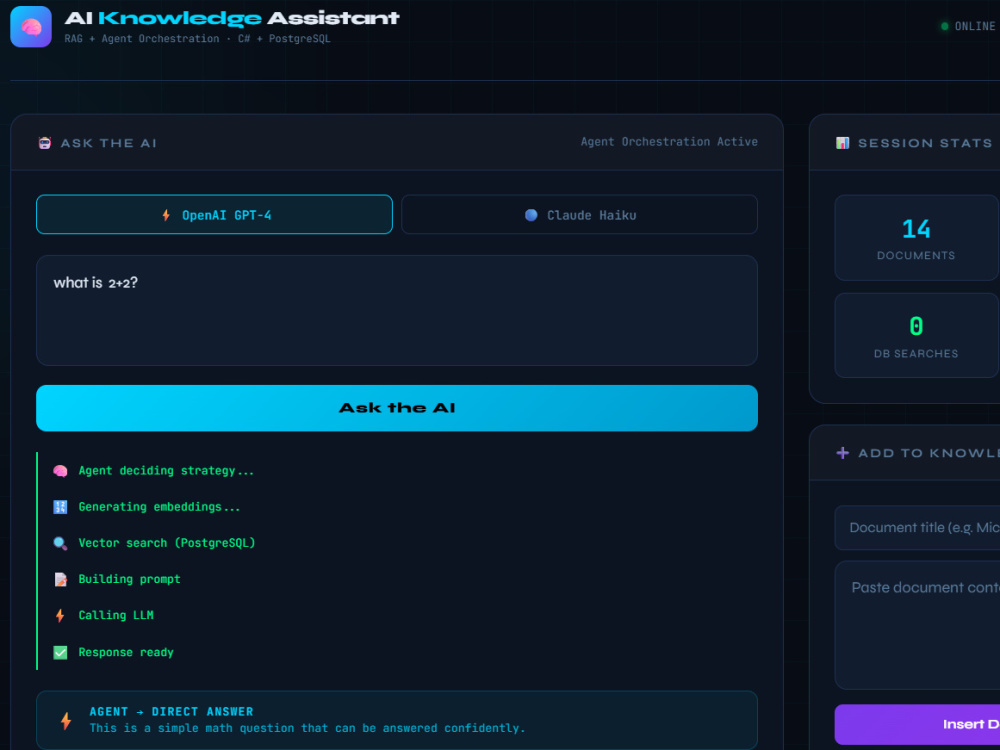1000x750 pixels.
Task: Click 'Vector search (PostgreSQL)' step text
Action: click(x=166, y=543)
